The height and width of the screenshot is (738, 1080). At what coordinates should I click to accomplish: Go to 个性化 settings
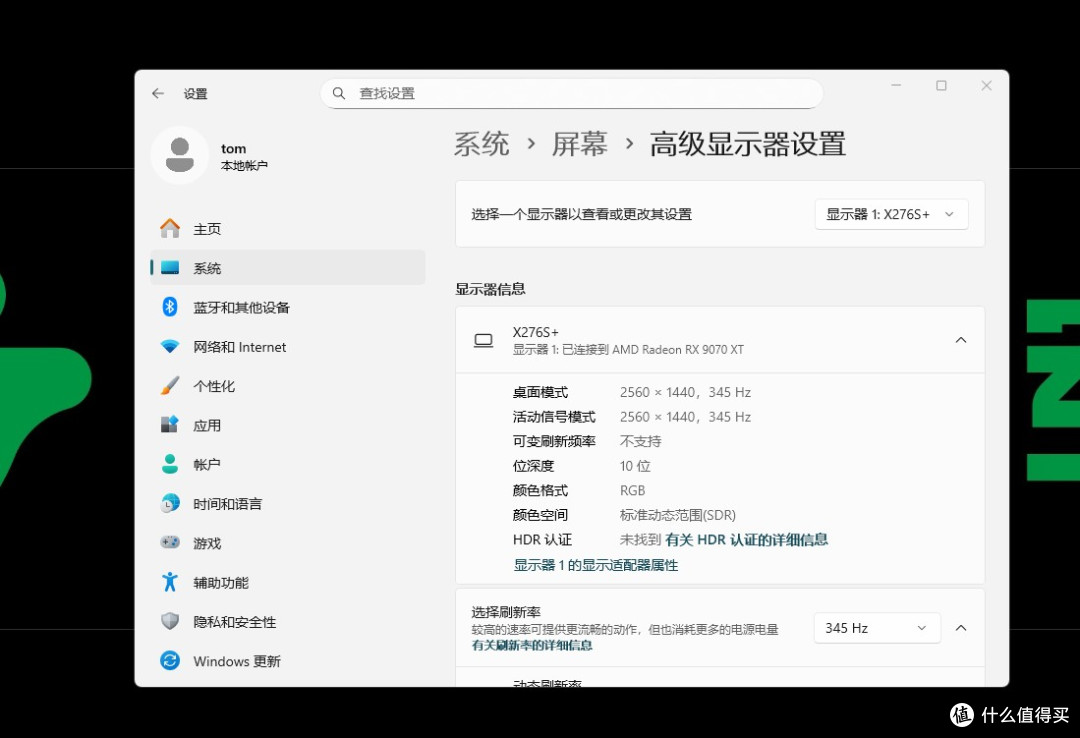(288, 385)
